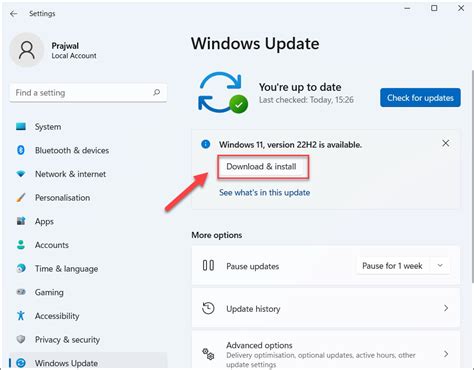The width and height of the screenshot is (474, 370).
Task: Open See what's in this update link
Action: click(x=264, y=193)
